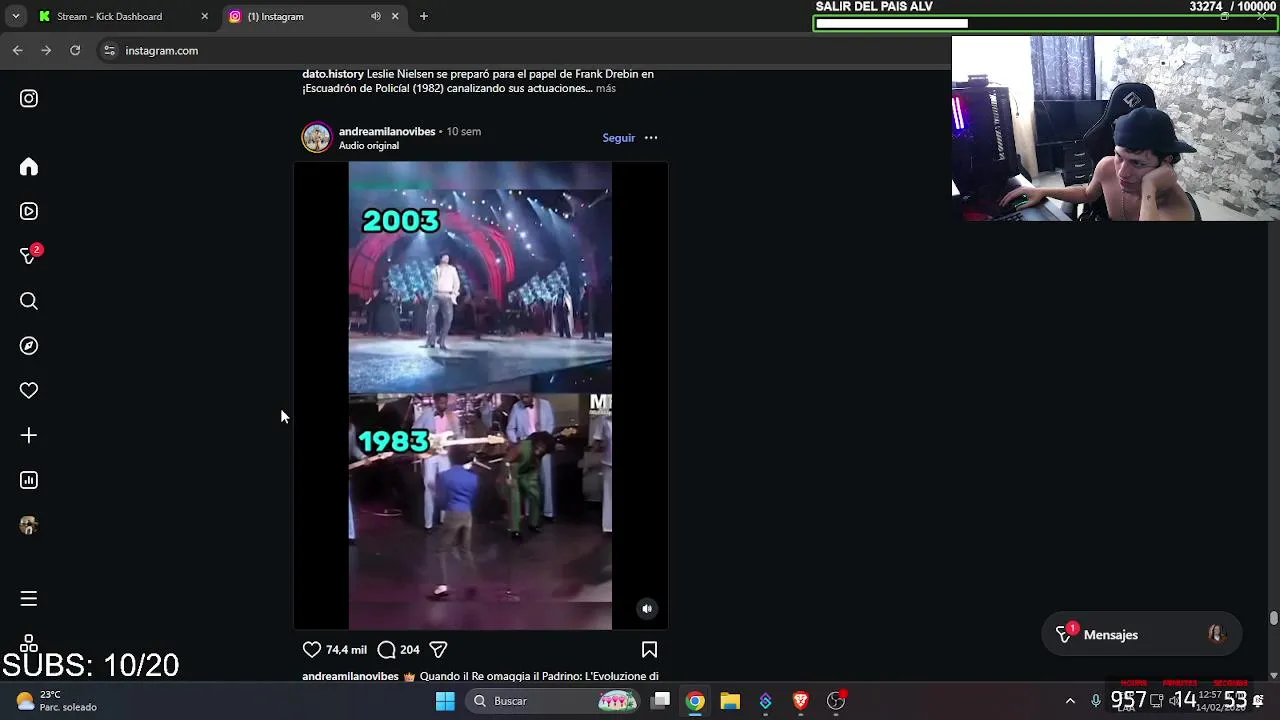
Task: Open Chrome from the taskbar
Action: (695, 701)
